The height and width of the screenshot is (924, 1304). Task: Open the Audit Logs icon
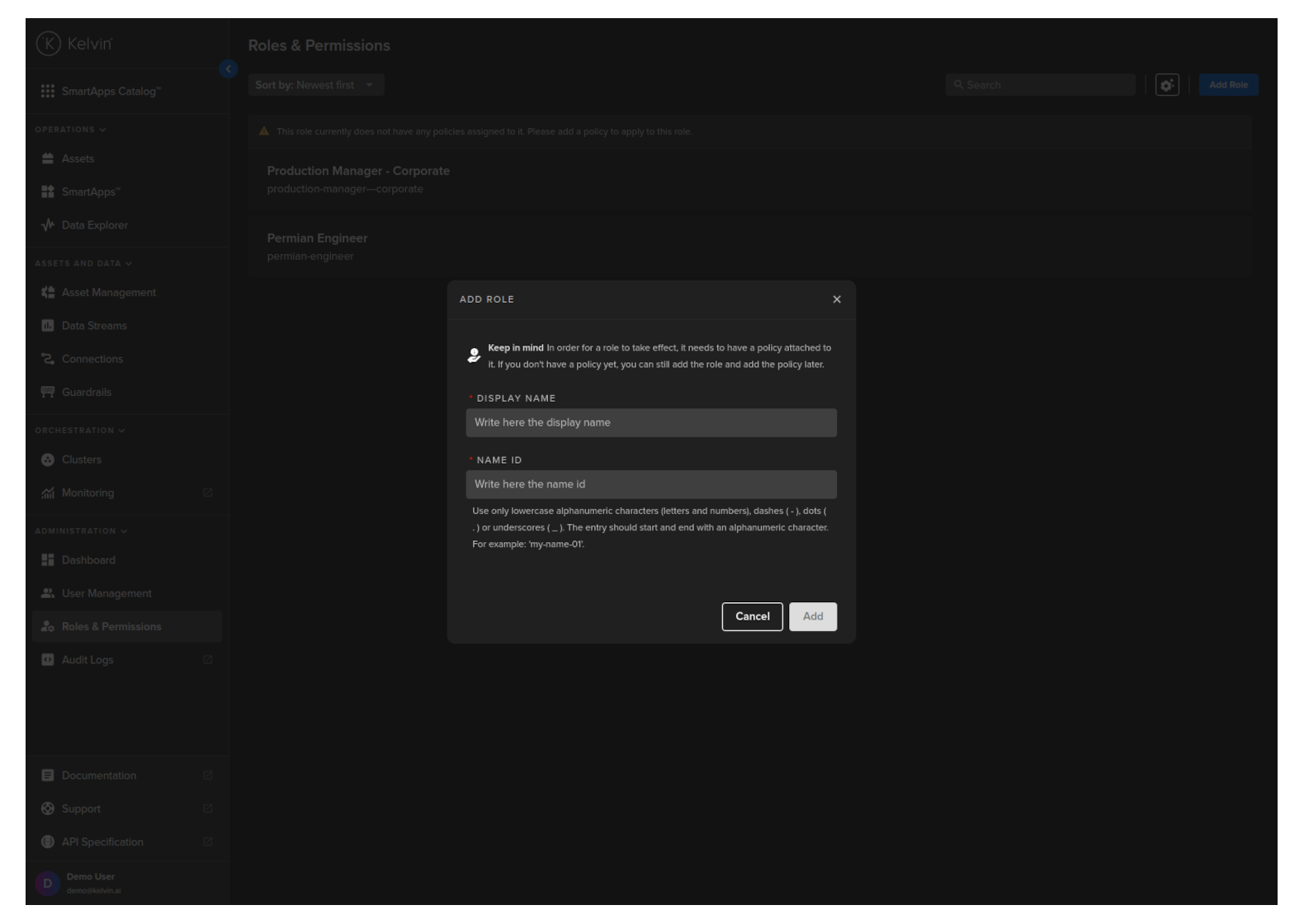tap(48, 660)
